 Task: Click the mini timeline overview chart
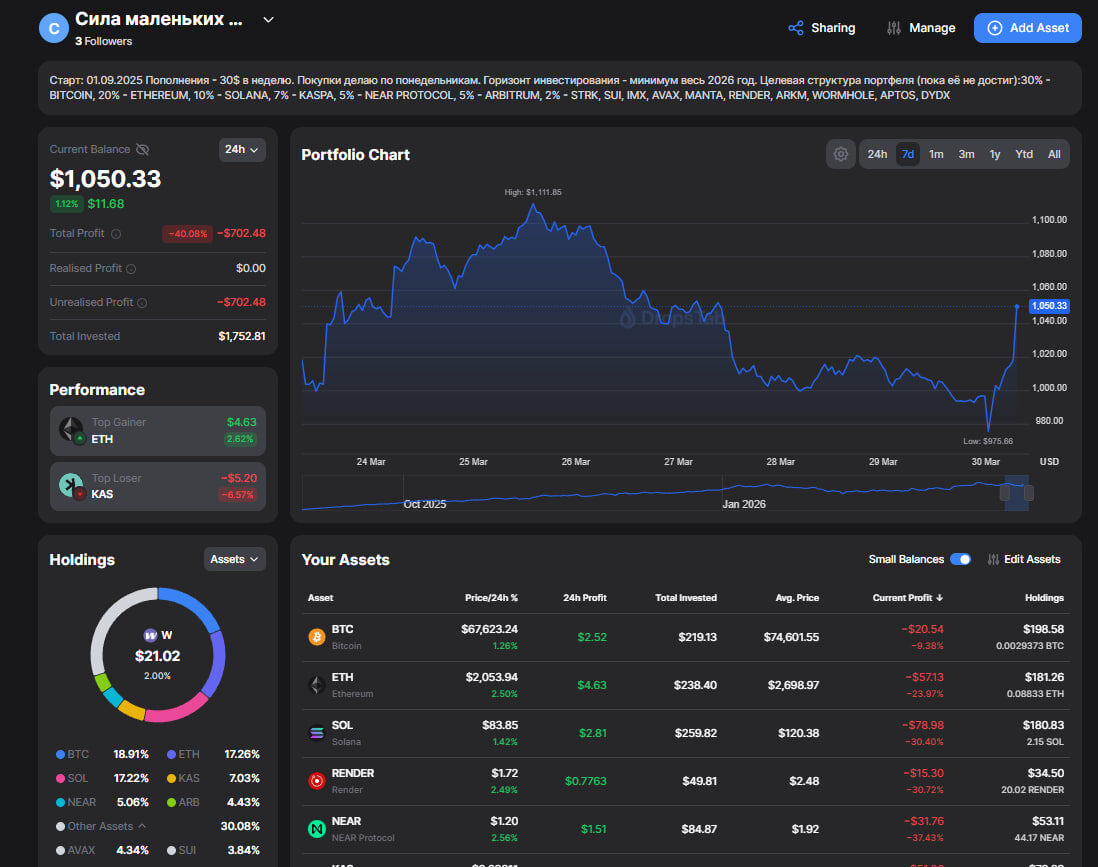[665, 493]
